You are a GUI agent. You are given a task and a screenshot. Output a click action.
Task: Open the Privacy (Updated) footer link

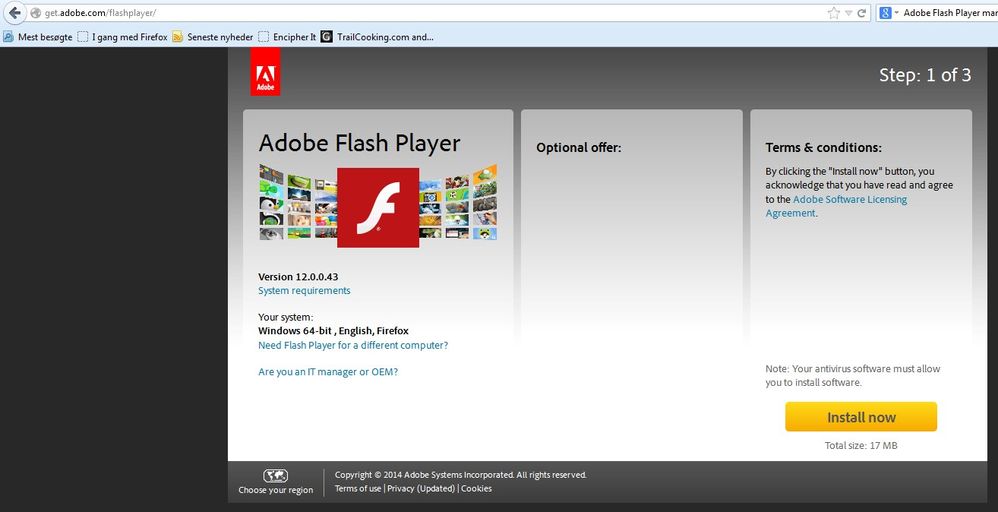coord(421,488)
